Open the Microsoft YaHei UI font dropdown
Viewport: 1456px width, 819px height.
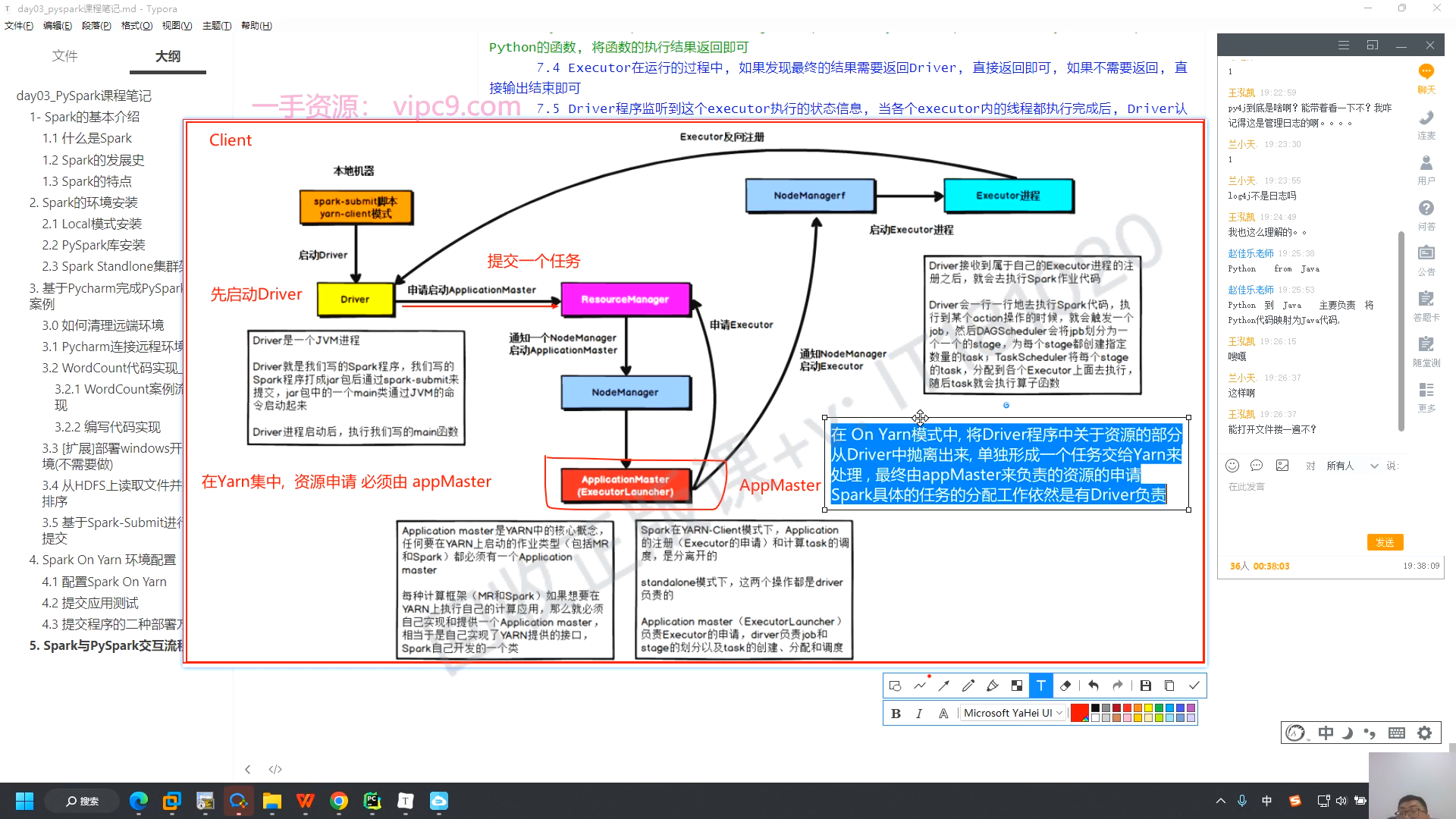(x=1012, y=714)
